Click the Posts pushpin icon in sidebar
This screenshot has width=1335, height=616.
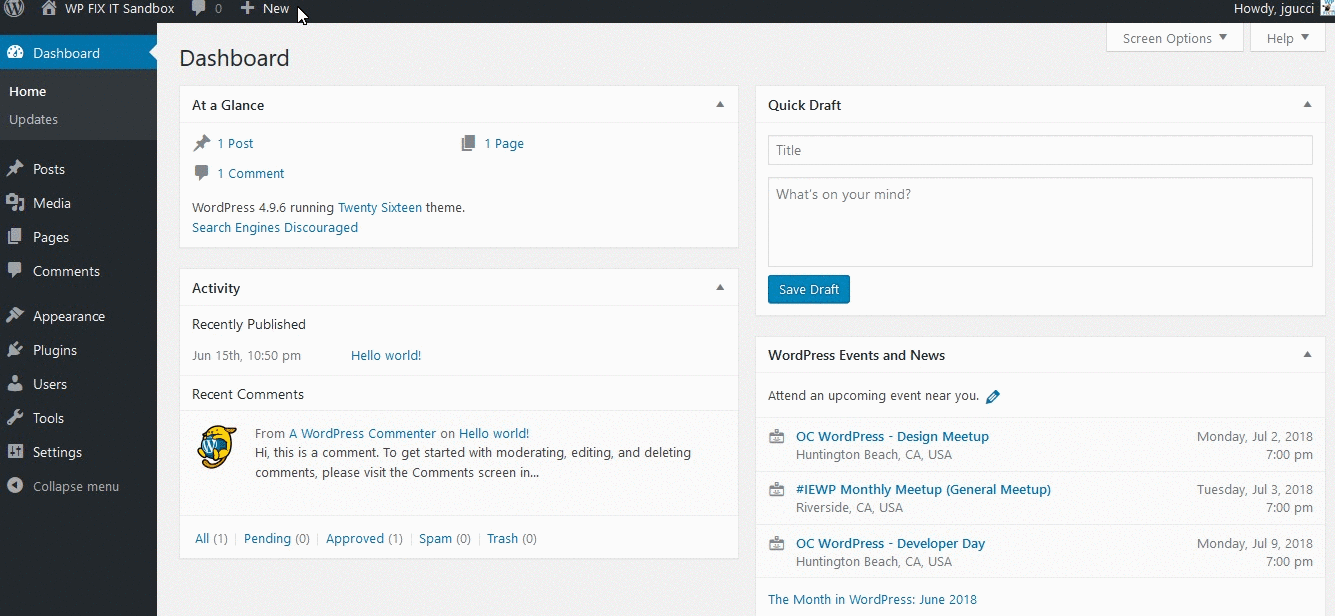15,169
